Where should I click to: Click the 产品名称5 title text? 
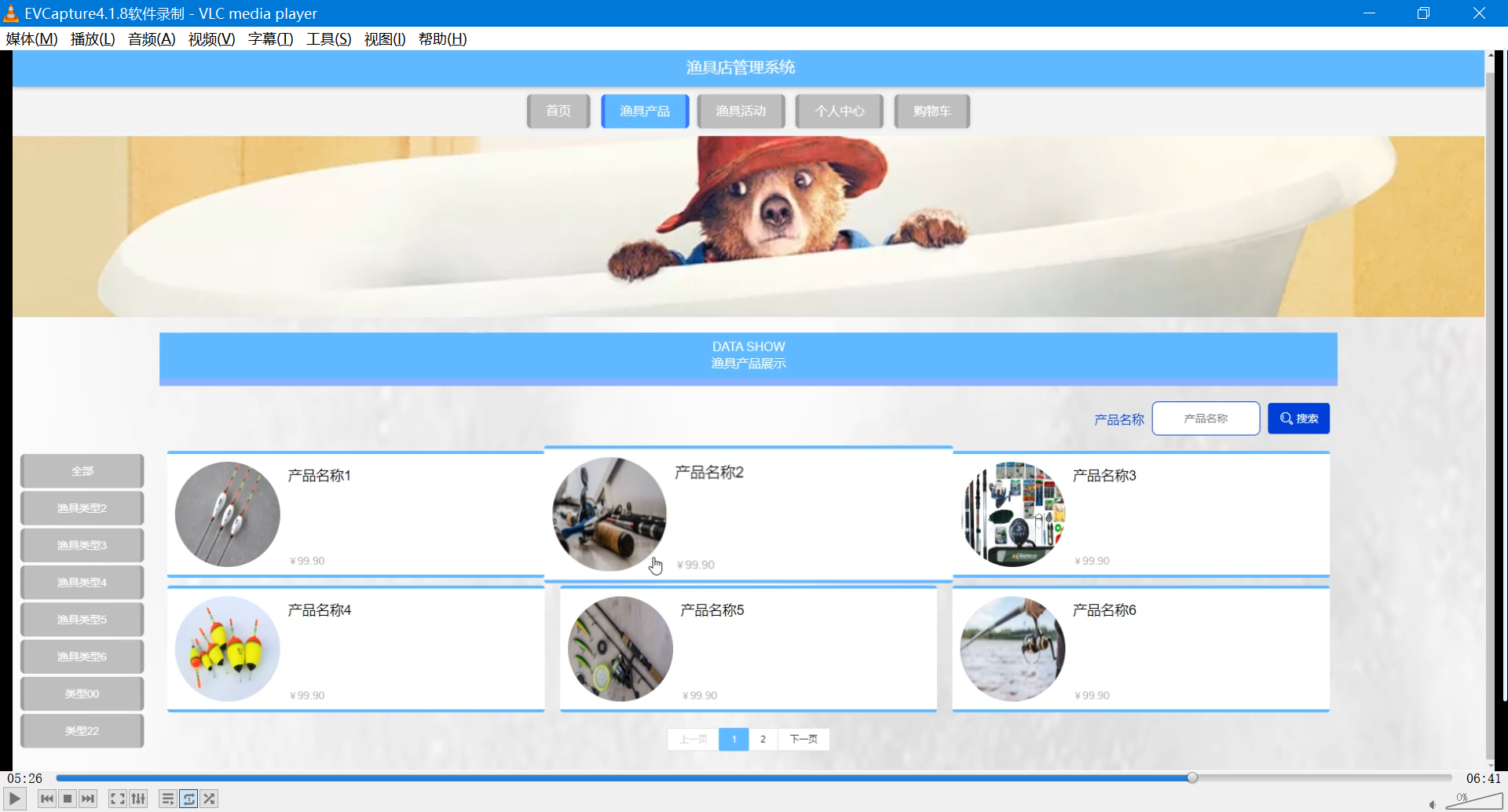712,610
